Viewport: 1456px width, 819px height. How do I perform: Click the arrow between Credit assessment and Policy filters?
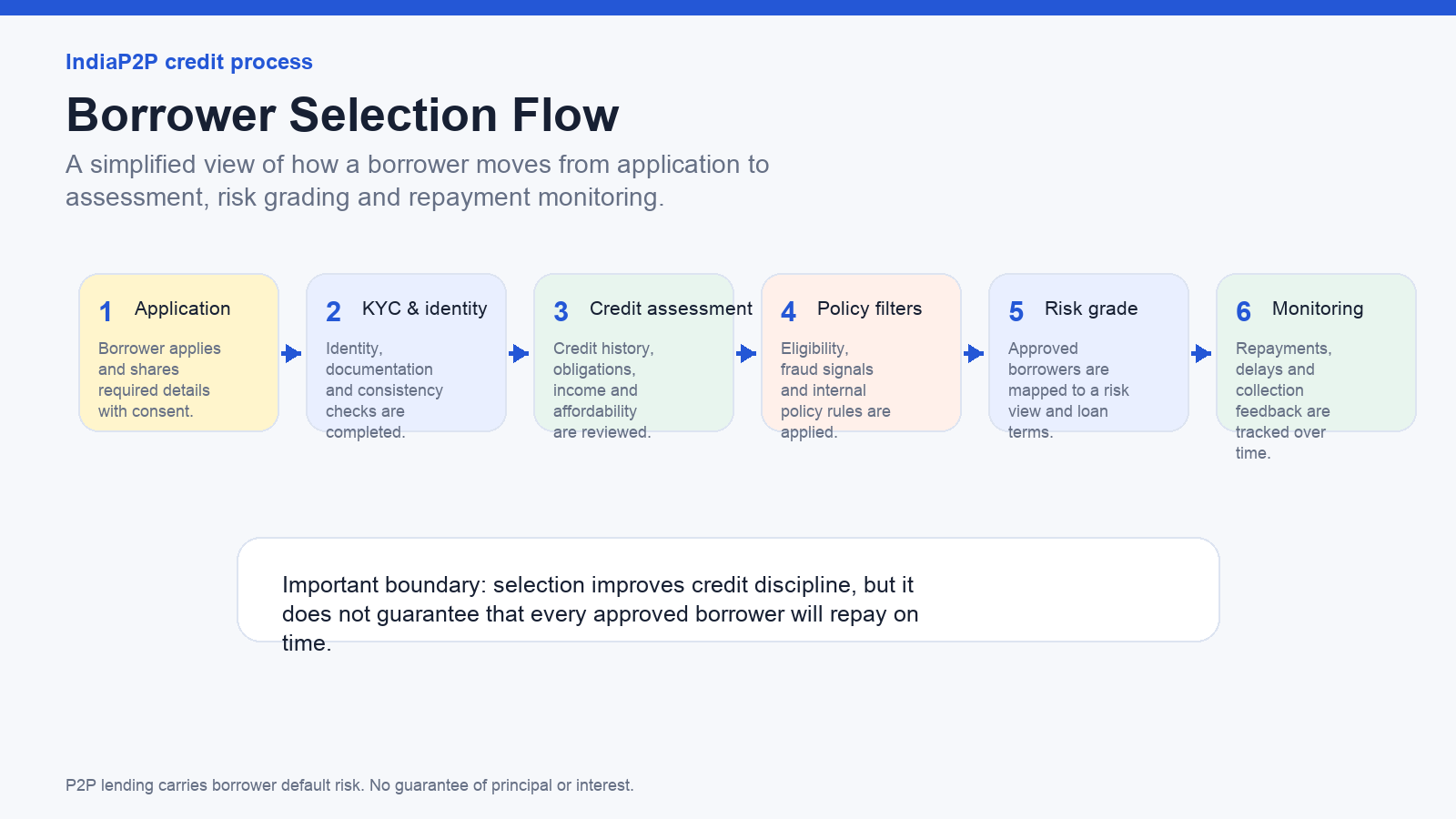[746, 353]
